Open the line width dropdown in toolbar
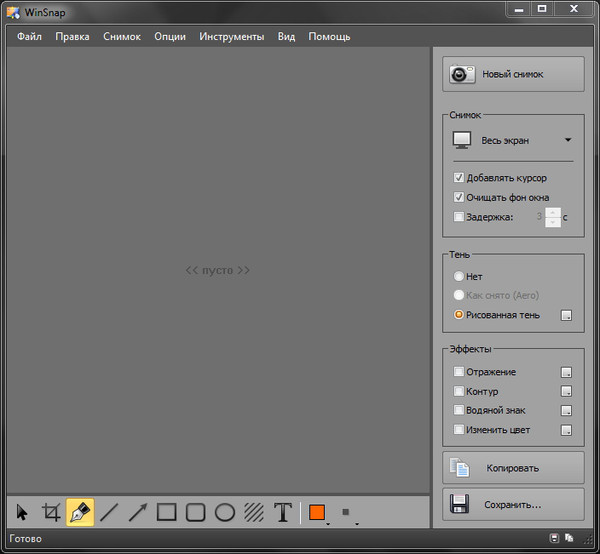 click(346, 514)
